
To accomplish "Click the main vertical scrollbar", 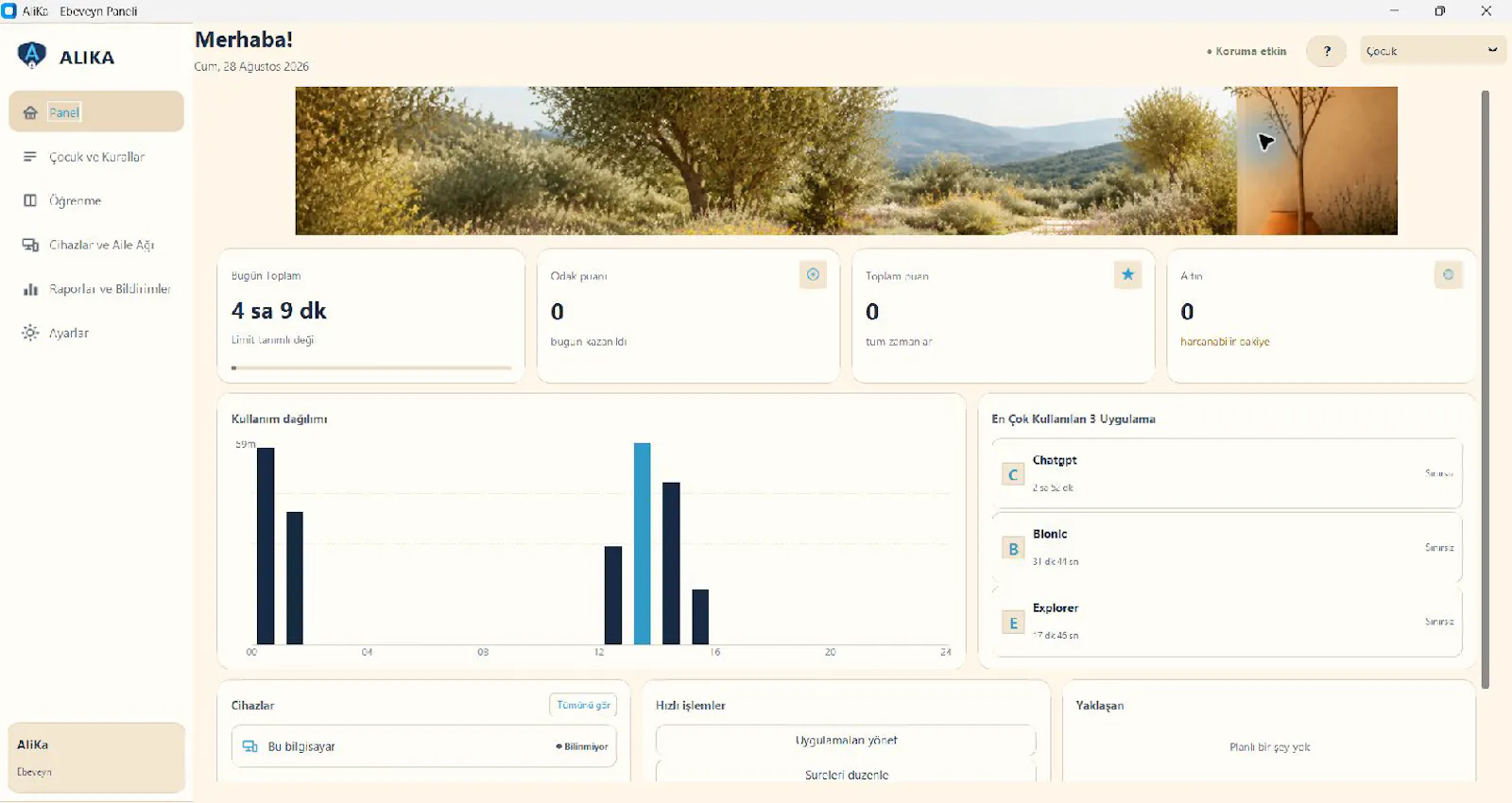I will (x=1486, y=389).
